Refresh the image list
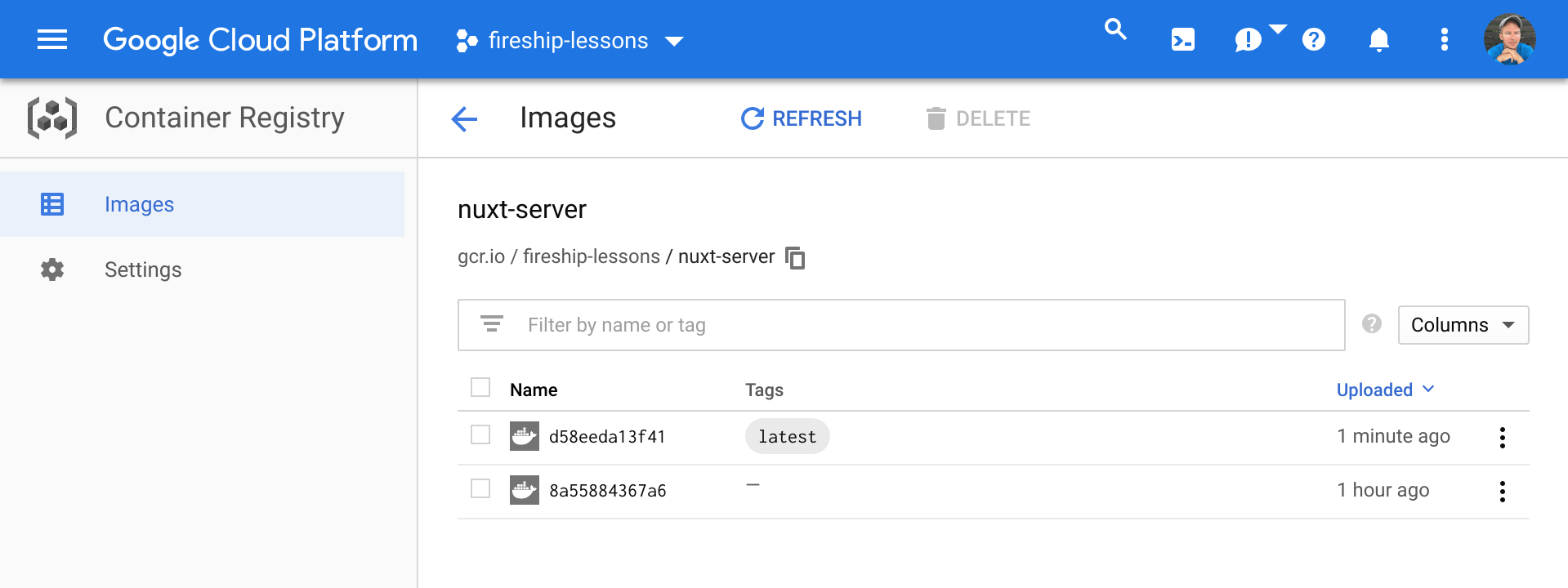The width and height of the screenshot is (1568, 588). pyautogui.click(x=800, y=118)
